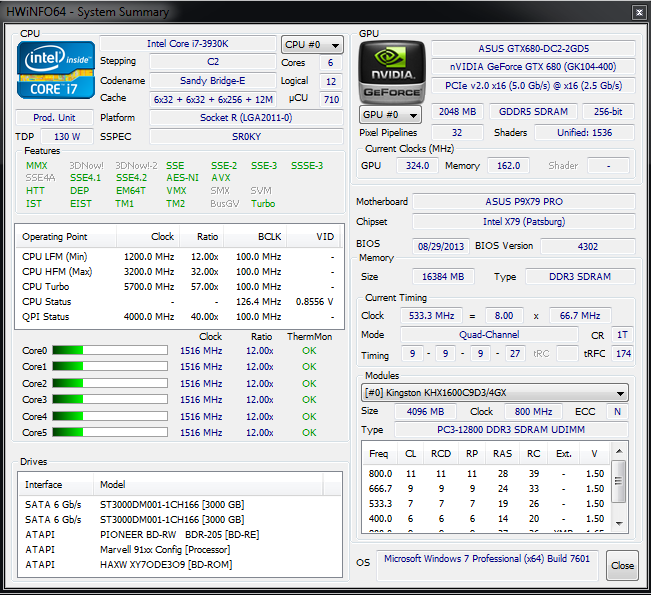Click the nVIDIA GeForce GTX 680 (GK104-400) field
The image size is (651, 595).
pos(534,67)
